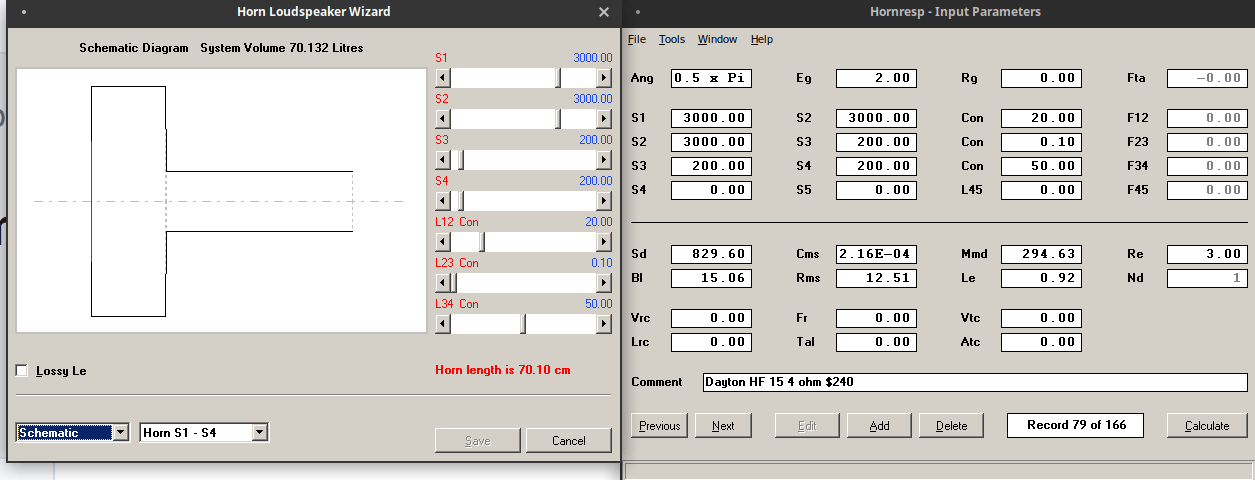Click the Rms input field

[876, 278]
